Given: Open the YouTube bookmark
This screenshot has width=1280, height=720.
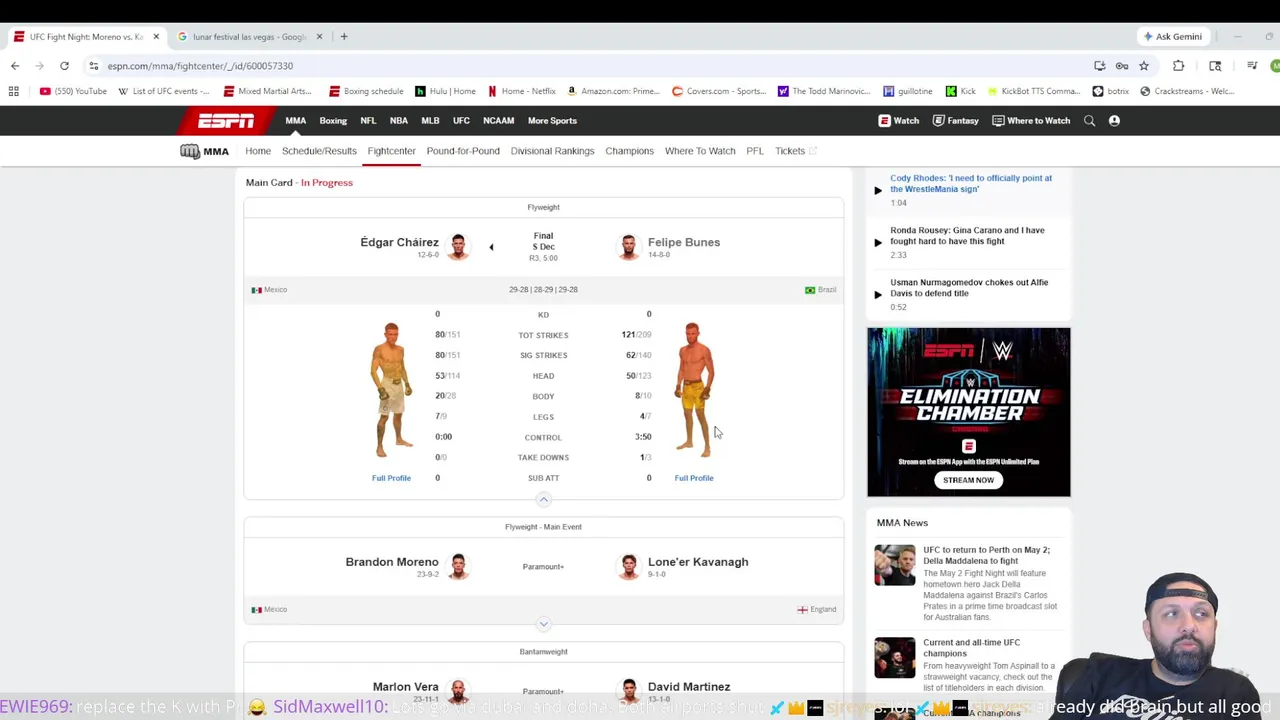Looking at the screenshot, I should coord(73,91).
